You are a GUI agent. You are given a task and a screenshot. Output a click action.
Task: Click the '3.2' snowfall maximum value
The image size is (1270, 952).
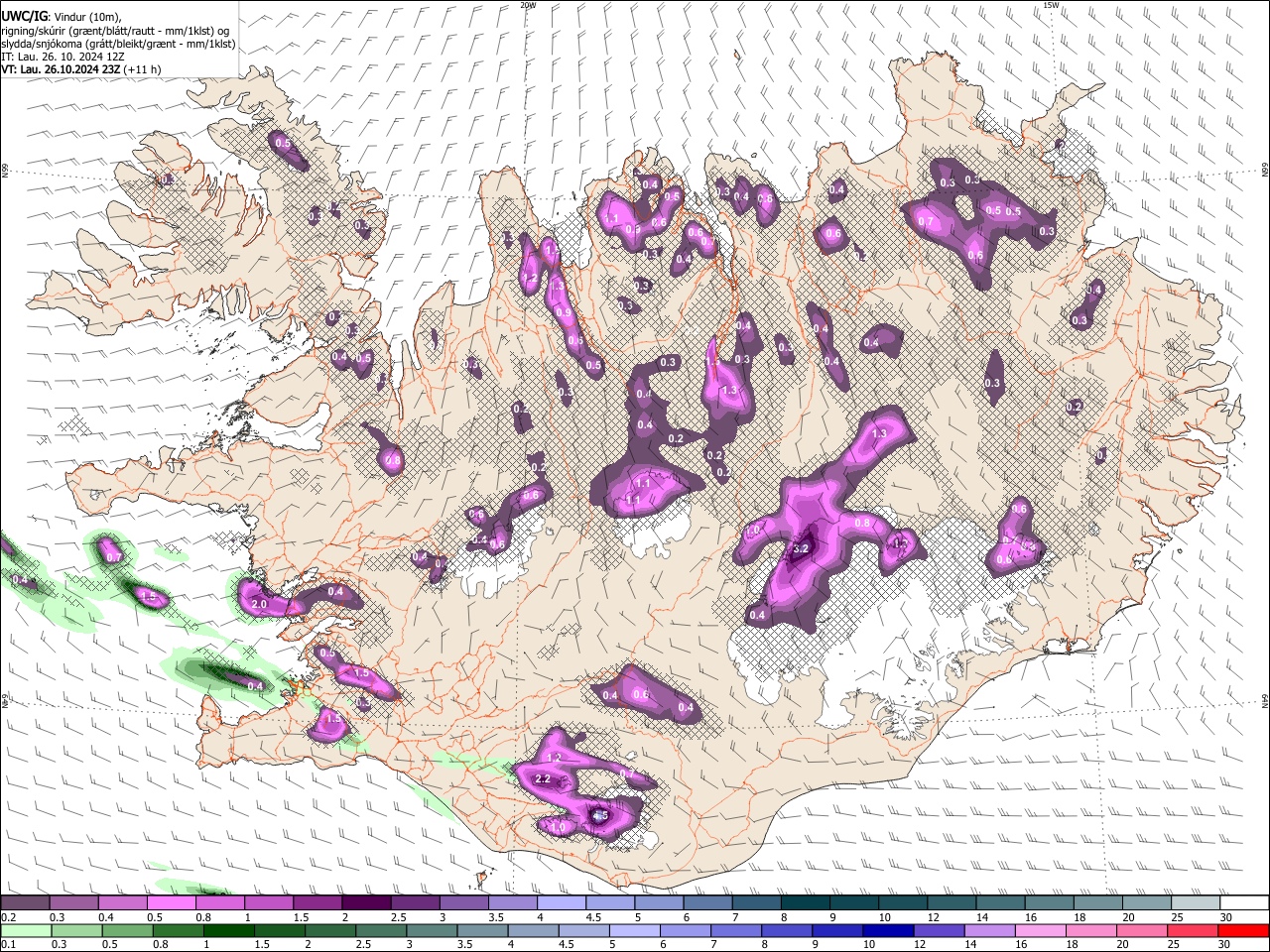pyautogui.click(x=803, y=548)
